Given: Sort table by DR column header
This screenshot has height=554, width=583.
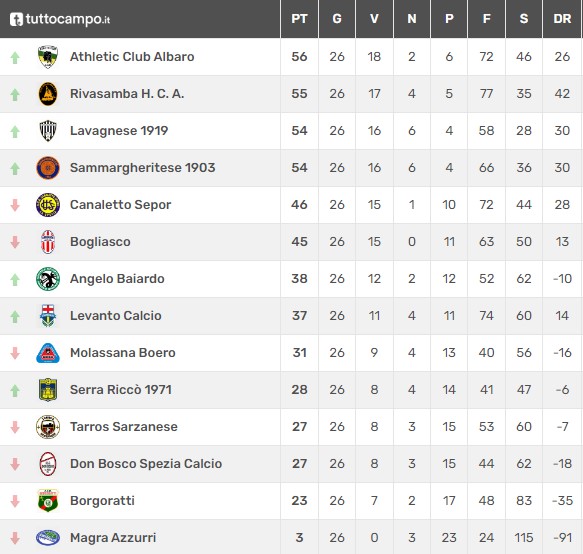Looking at the screenshot, I should [x=562, y=19].
